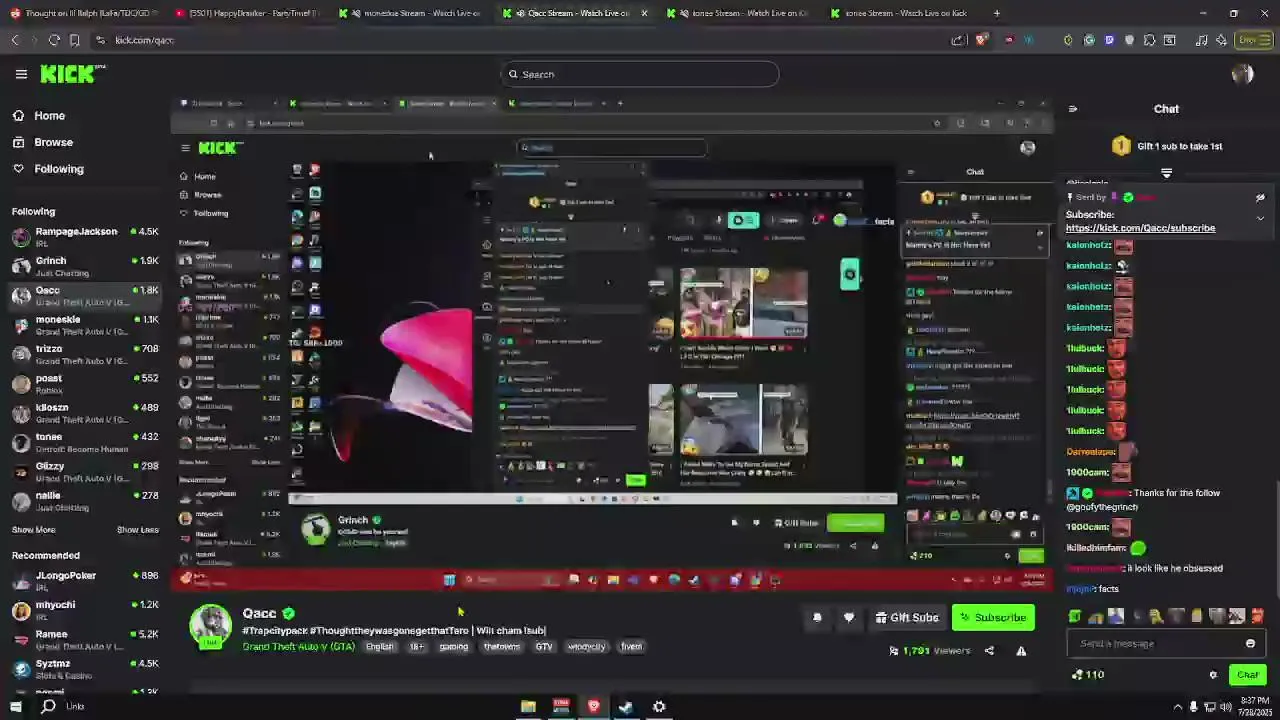Open the pinned kick.com/Qacc/subscribe link
The height and width of the screenshot is (720, 1280).
click(1140, 228)
